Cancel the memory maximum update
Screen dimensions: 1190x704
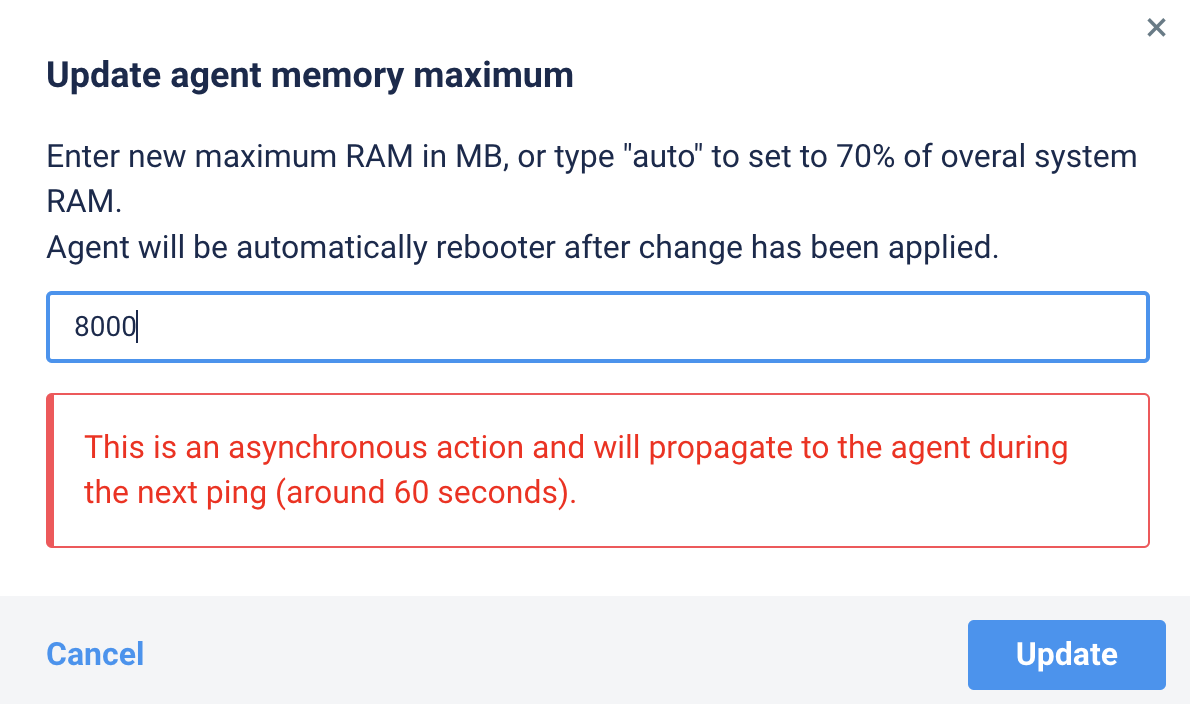[x=95, y=655]
